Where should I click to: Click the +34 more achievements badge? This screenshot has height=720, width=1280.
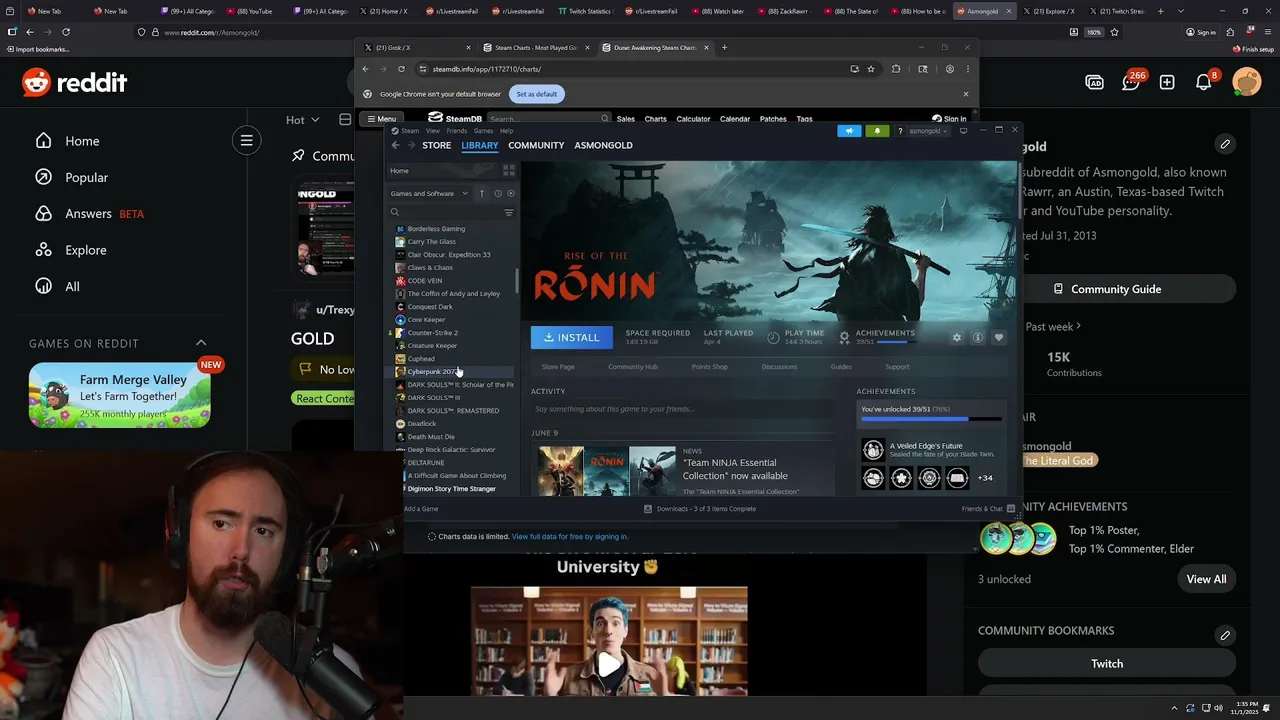pos(985,478)
